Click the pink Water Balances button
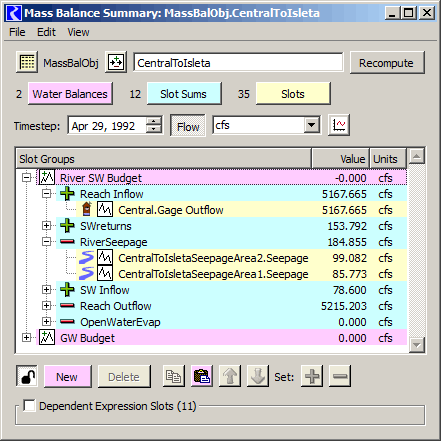441x441 pixels. [70, 94]
